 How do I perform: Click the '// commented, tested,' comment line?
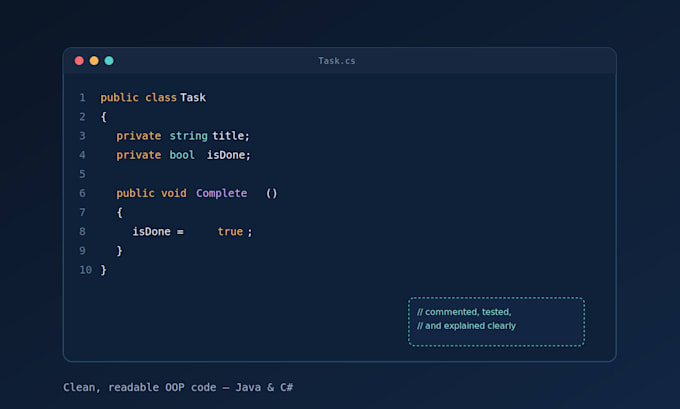pyautogui.click(x=464, y=312)
